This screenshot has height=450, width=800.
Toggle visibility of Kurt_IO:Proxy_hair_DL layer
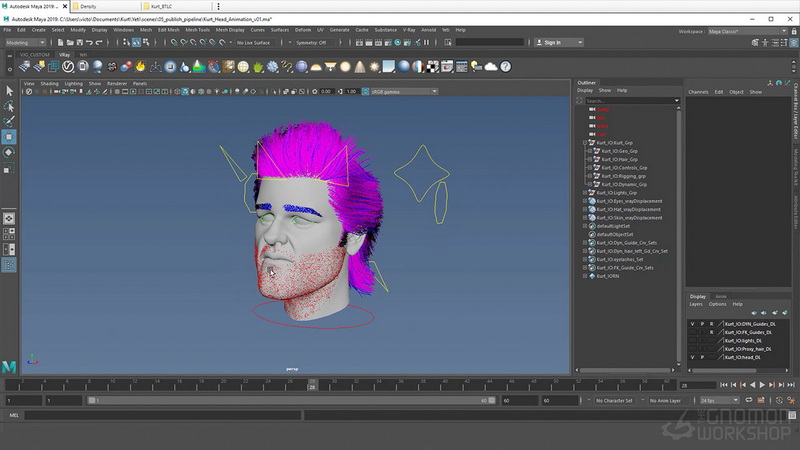692,349
